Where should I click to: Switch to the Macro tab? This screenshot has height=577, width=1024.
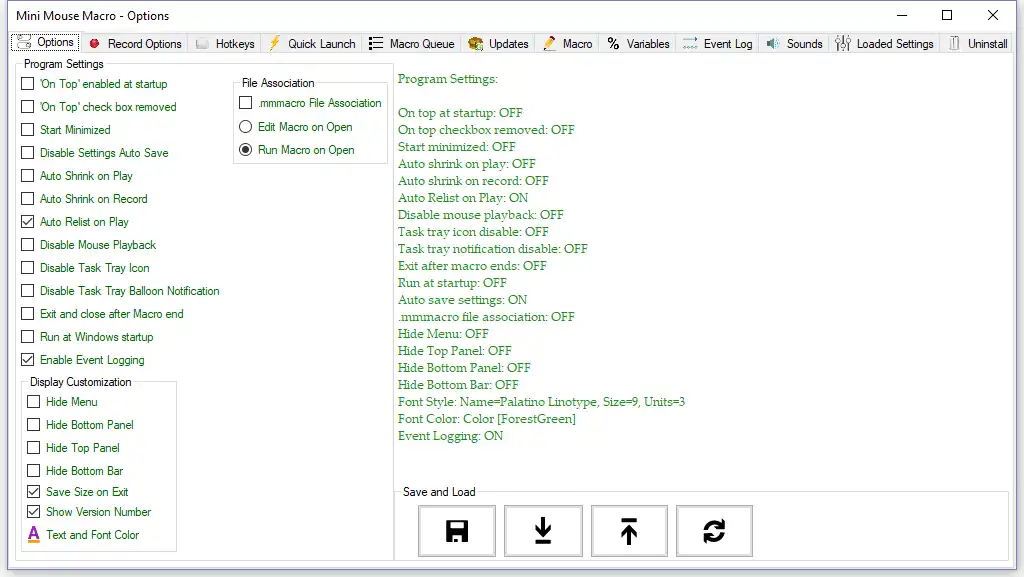pos(568,44)
